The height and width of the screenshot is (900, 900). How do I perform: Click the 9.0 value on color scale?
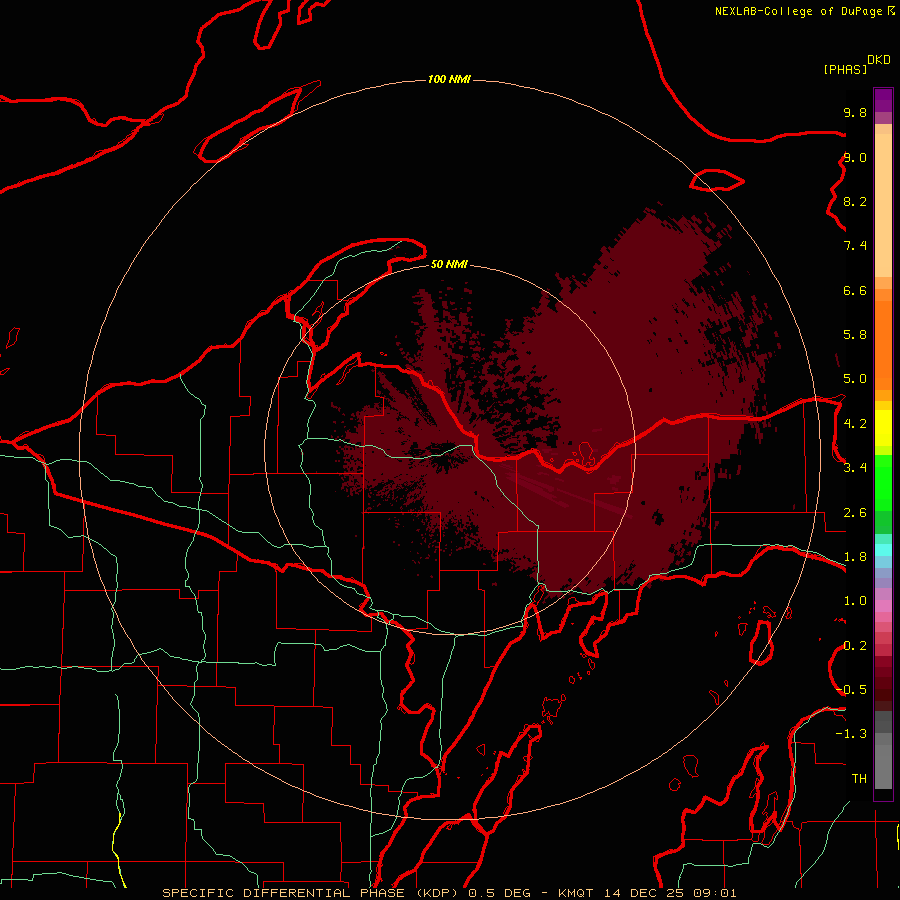(x=855, y=157)
